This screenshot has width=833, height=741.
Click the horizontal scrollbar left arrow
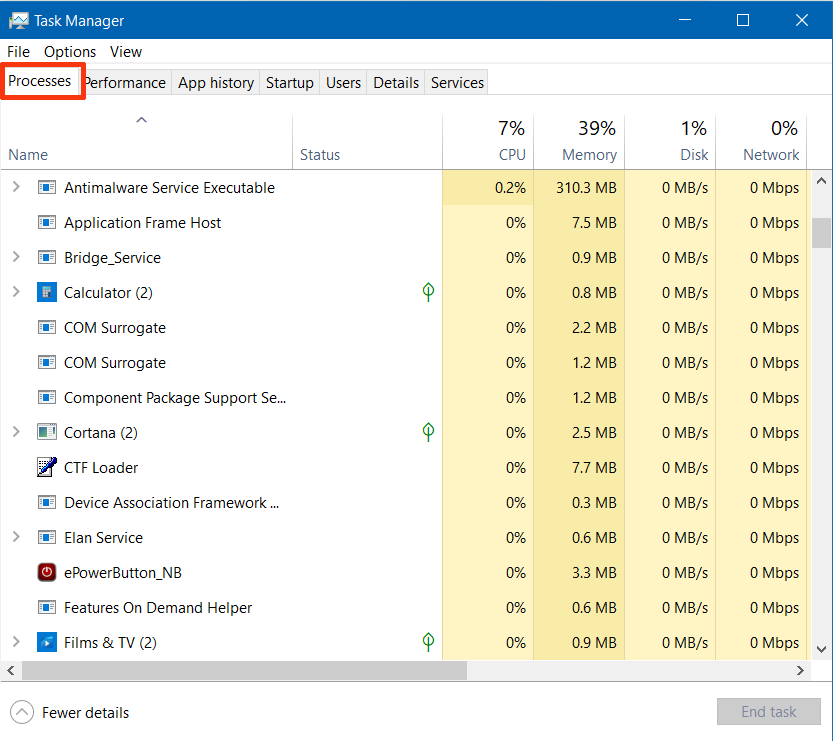[x=11, y=670]
